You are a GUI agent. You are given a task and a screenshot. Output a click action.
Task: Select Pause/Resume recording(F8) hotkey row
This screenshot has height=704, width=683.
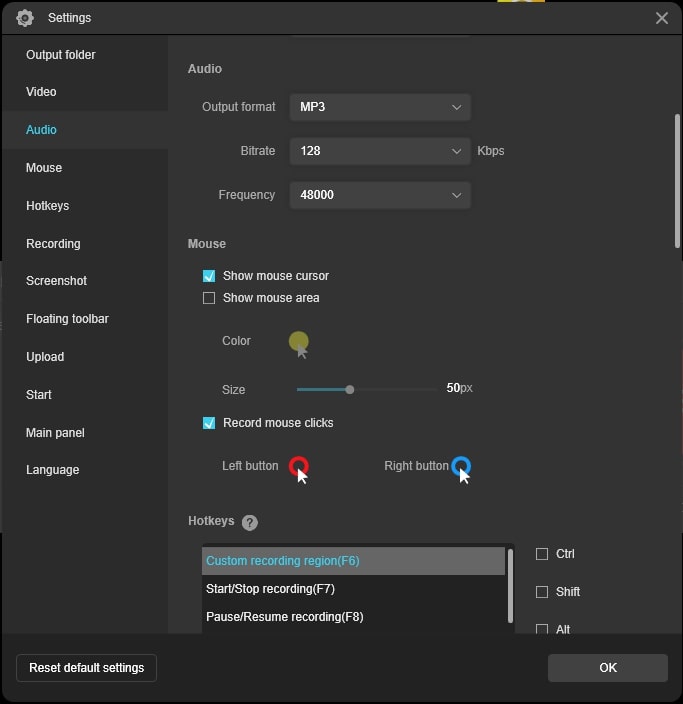tap(353, 617)
